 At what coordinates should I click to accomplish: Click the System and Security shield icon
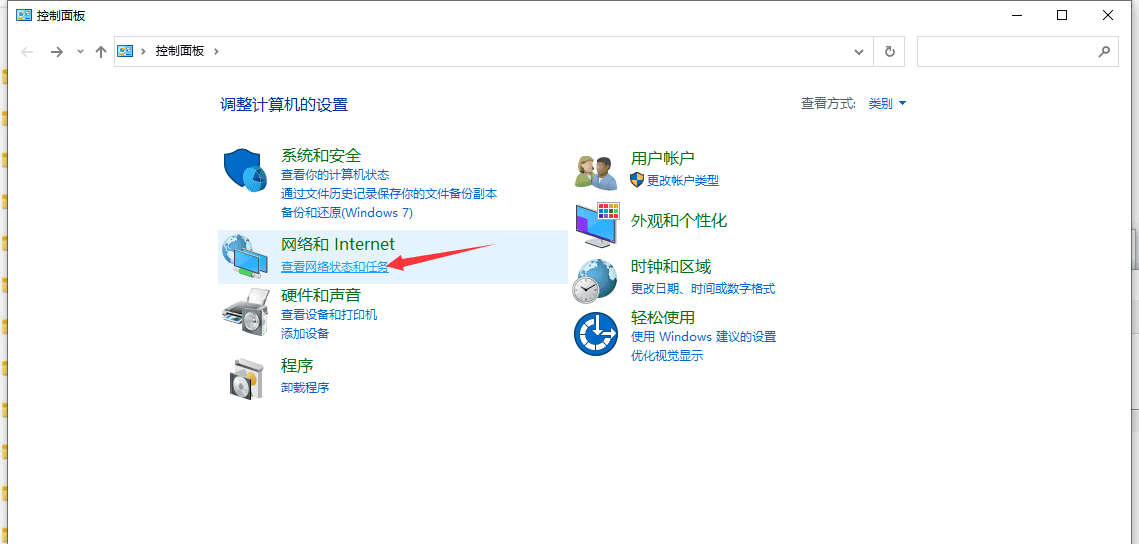(x=245, y=172)
